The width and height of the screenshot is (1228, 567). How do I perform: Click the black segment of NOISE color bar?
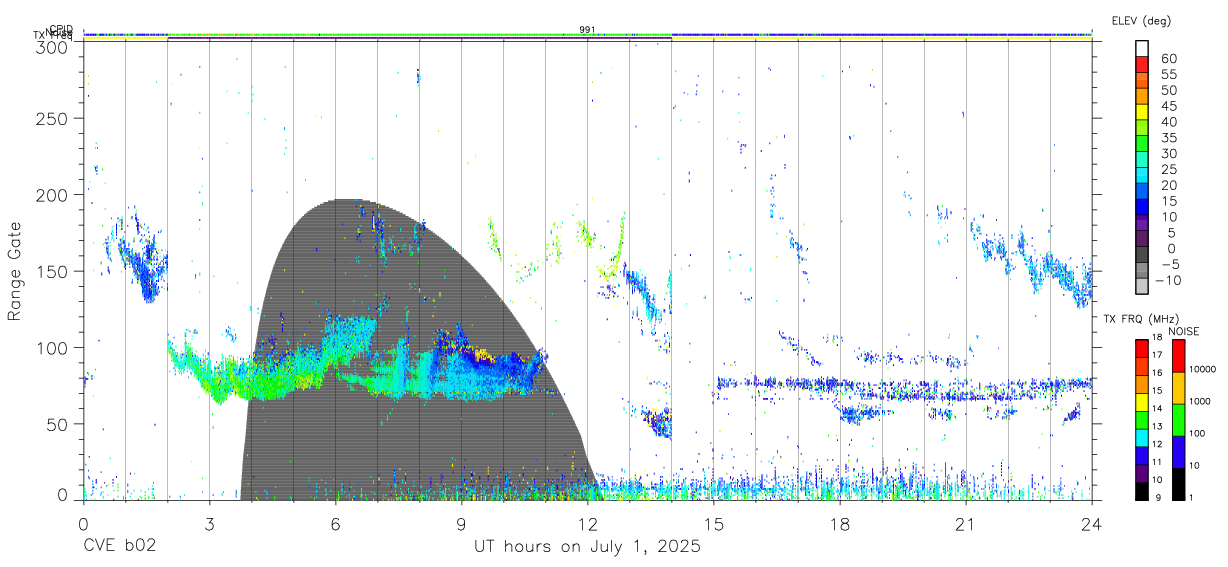(x=1178, y=484)
